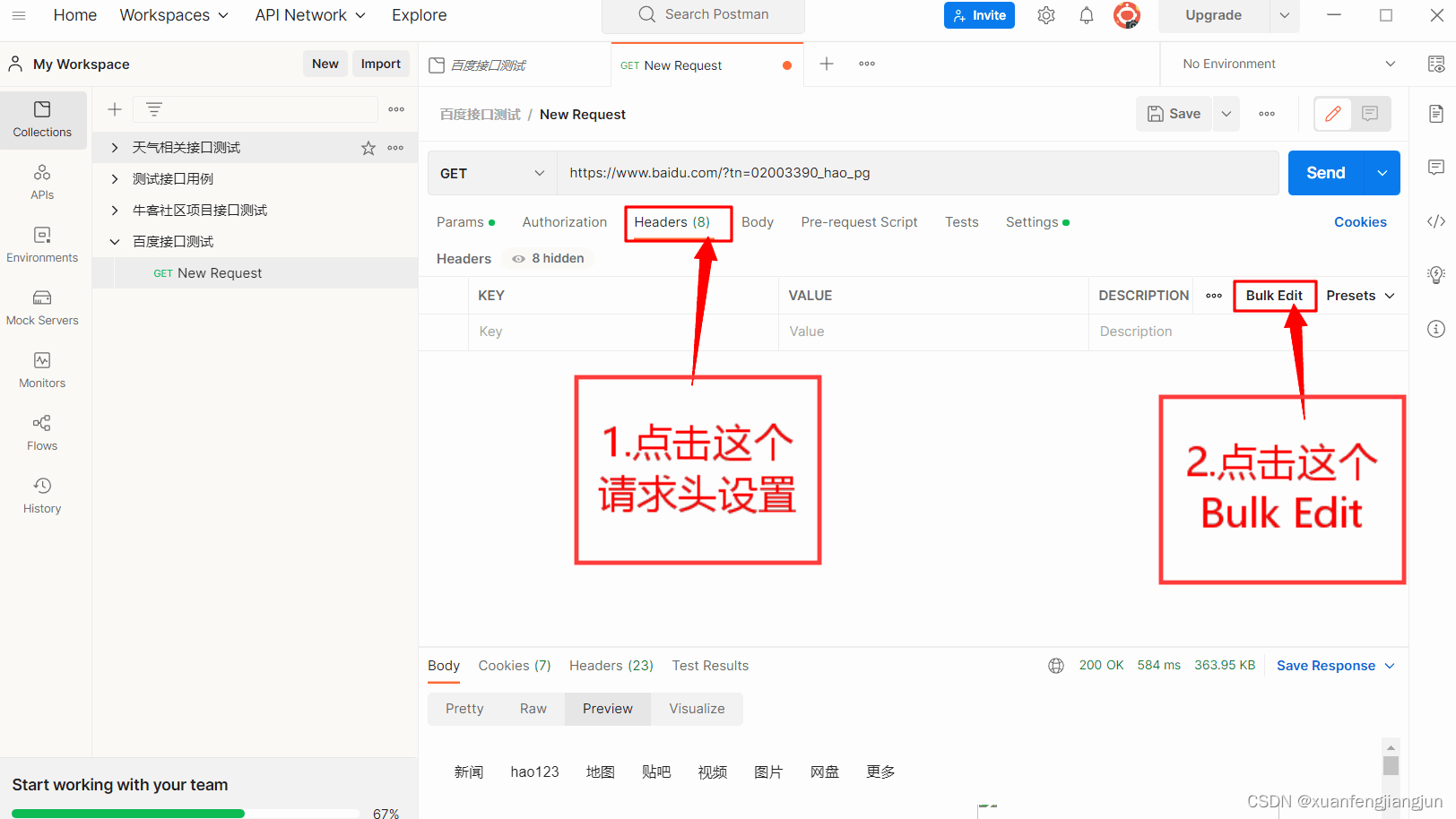Expand 天气相关接口测试 collection
The image size is (1456, 819).
coord(115,148)
